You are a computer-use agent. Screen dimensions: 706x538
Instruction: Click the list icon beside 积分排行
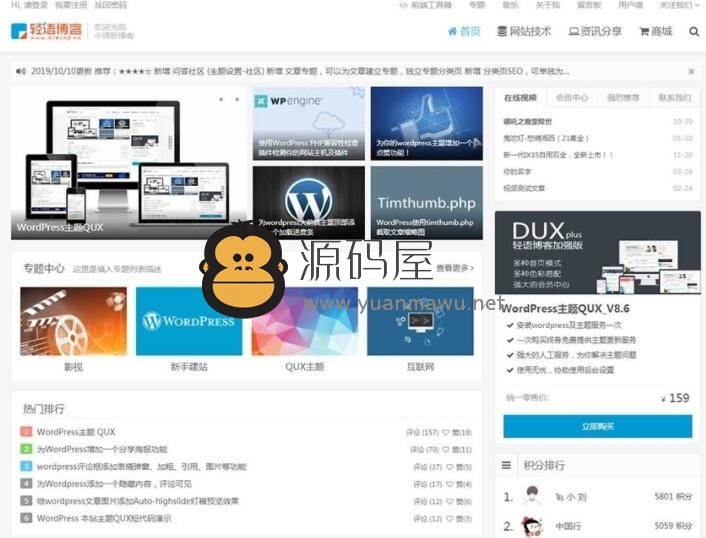click(507, 465)
